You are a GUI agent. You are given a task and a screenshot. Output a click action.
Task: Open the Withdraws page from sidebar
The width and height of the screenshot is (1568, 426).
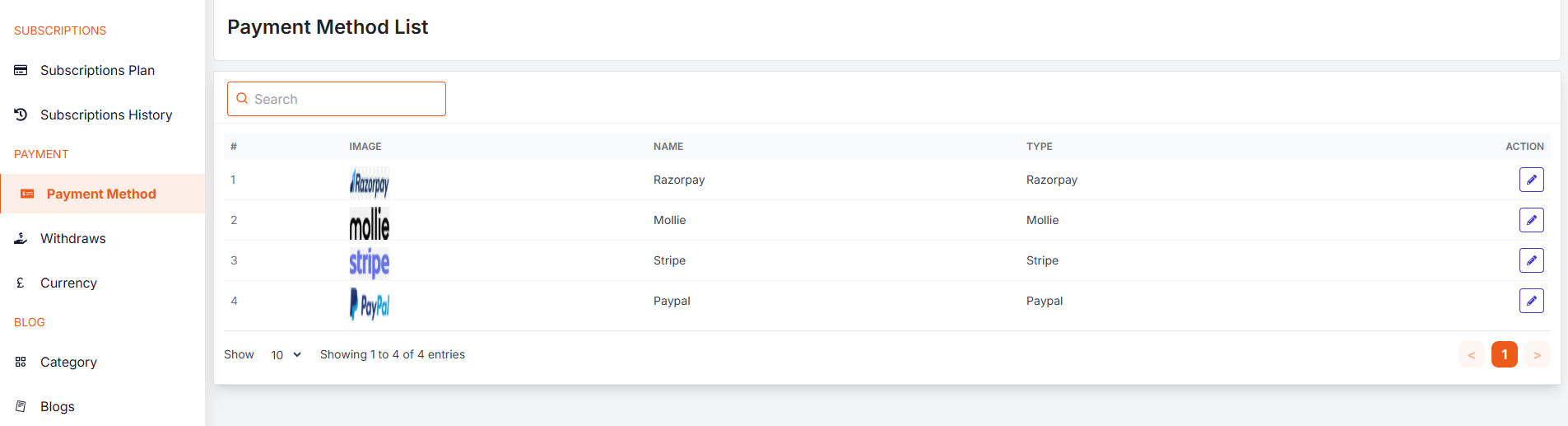click(x=72, y=238)
